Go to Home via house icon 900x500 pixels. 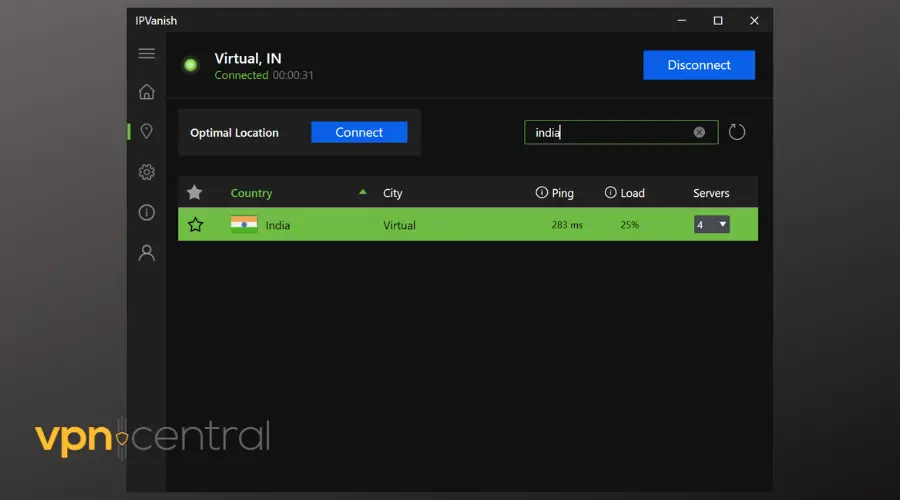(146, 92)
